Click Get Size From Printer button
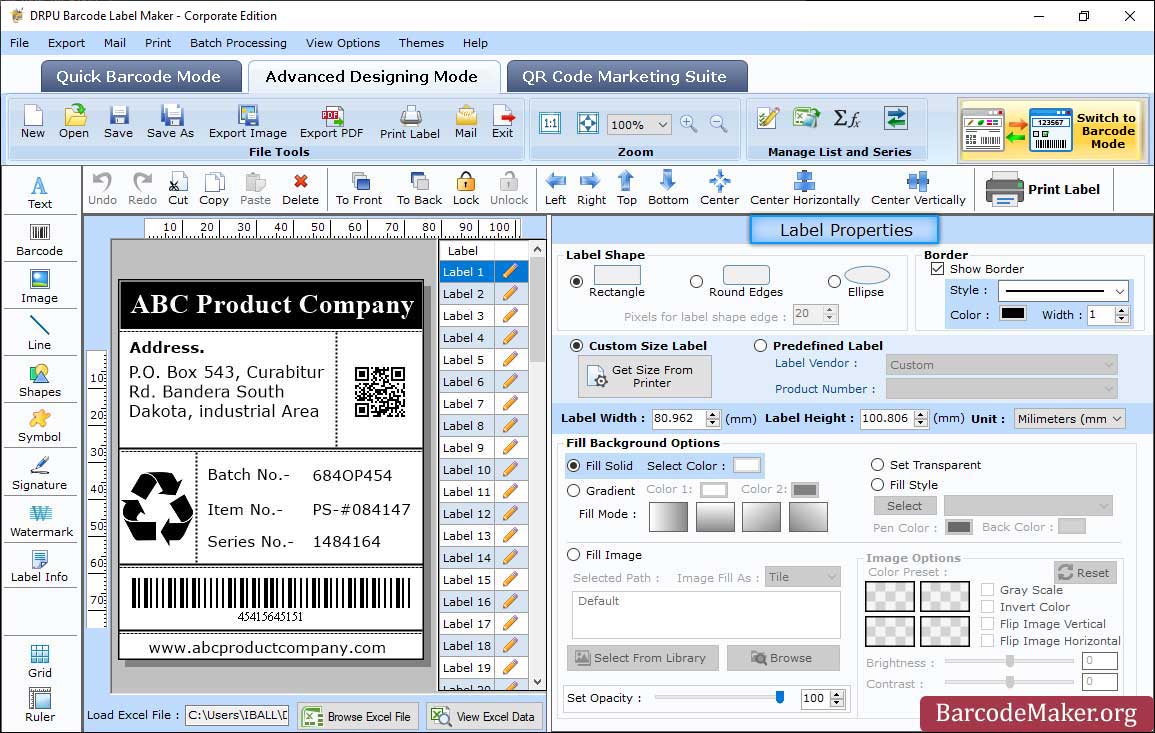Image resolution: width=1155 pixels, height=733 pixels. 645,376
